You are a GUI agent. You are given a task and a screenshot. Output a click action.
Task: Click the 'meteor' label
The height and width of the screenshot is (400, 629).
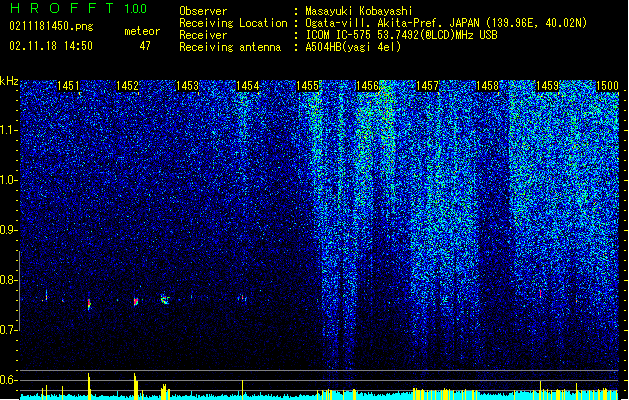tap(142, 31)
